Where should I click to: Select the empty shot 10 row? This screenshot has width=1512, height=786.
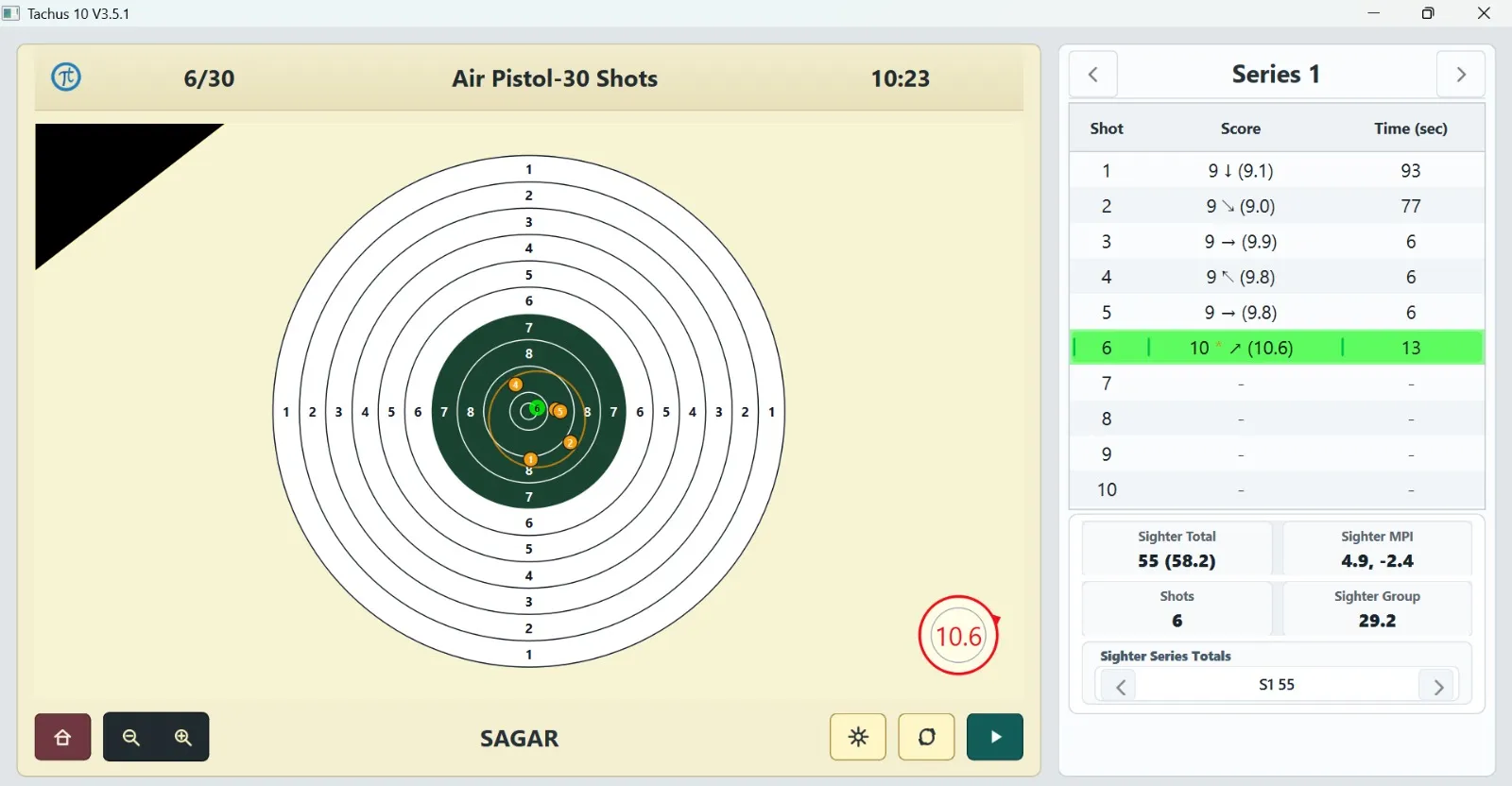point(1277,489)
